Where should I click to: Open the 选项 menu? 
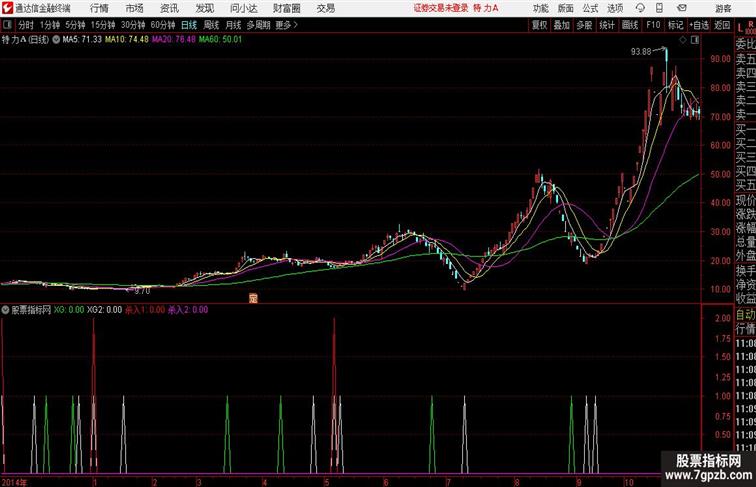(x=615, y=8)
